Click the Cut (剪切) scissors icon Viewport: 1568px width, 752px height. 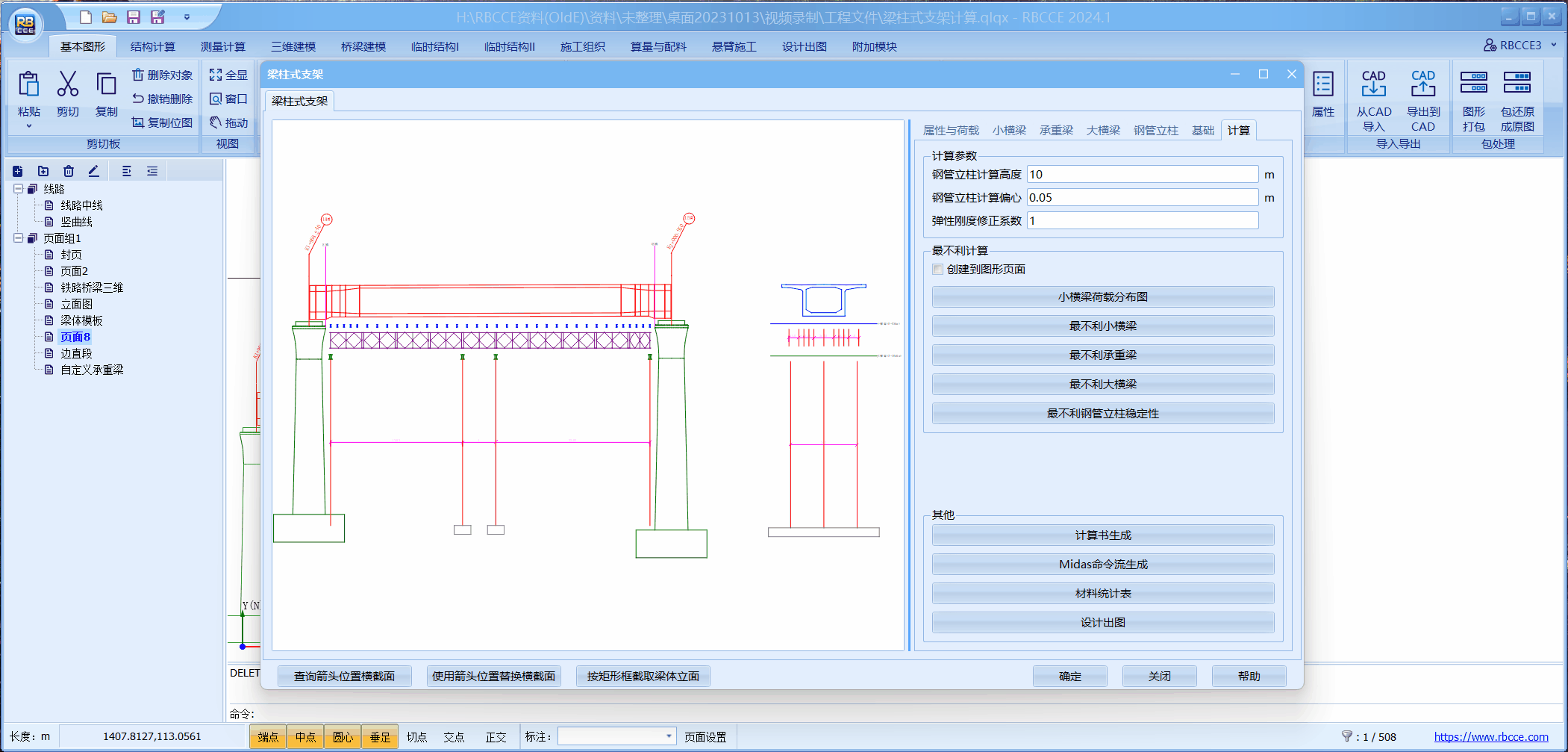pos(67,85)
